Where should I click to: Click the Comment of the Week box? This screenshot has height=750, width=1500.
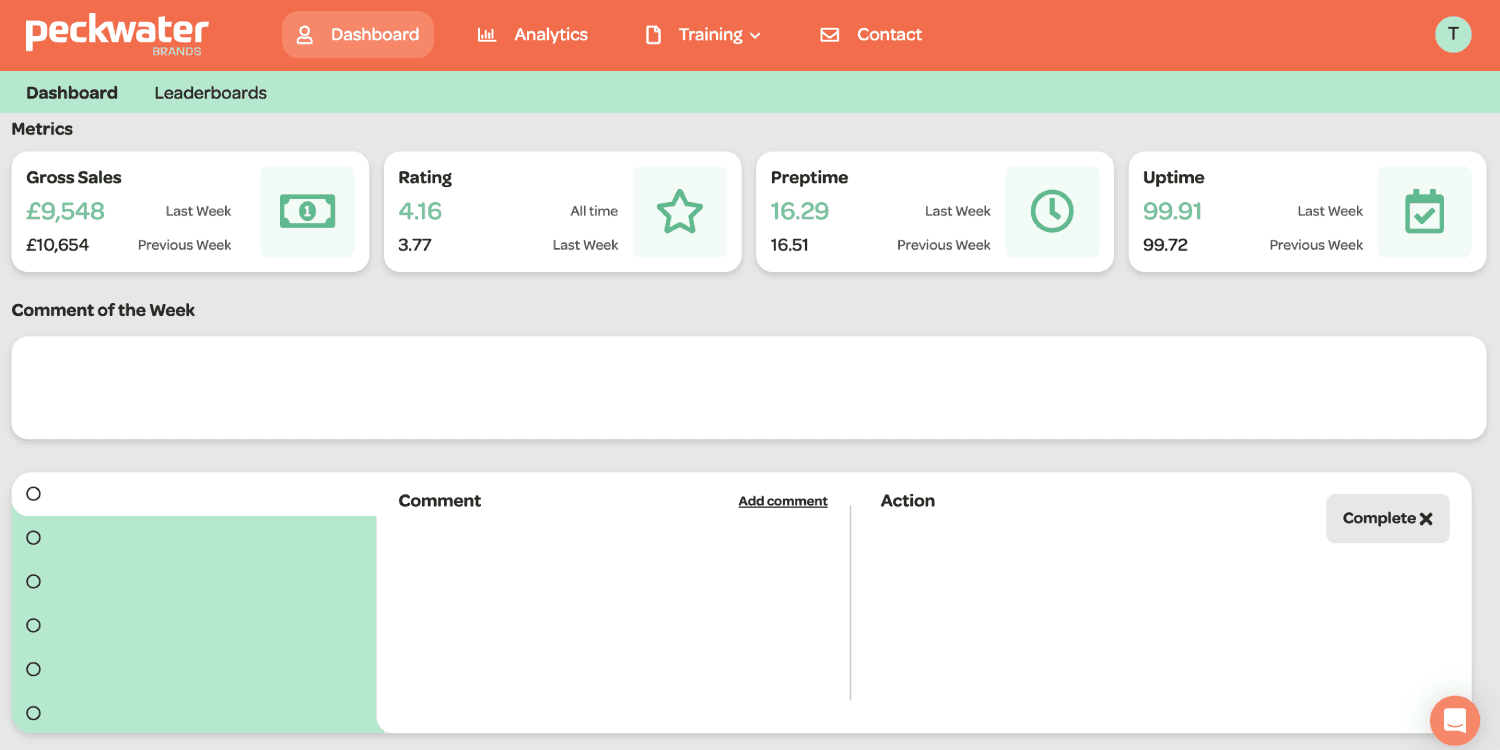pos(748,388)
